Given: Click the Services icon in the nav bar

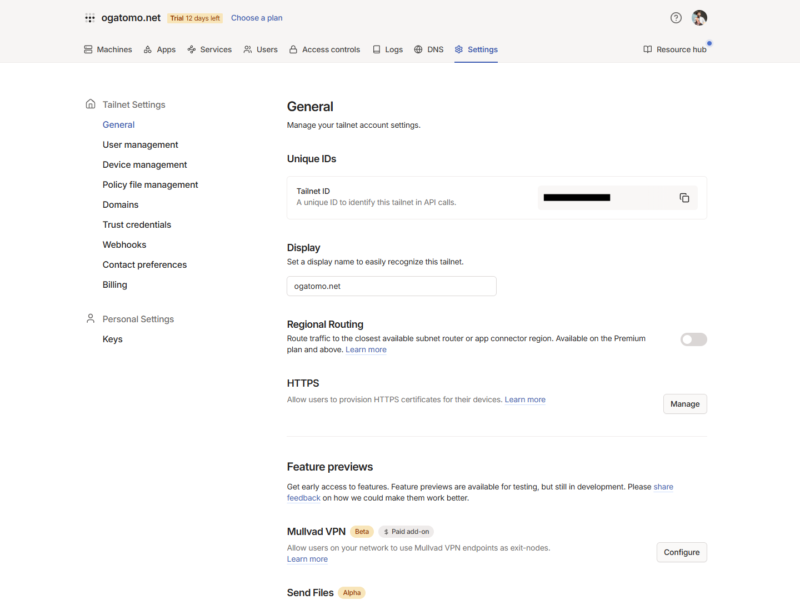Looking at the screenshot, I should tap(191, 49).
